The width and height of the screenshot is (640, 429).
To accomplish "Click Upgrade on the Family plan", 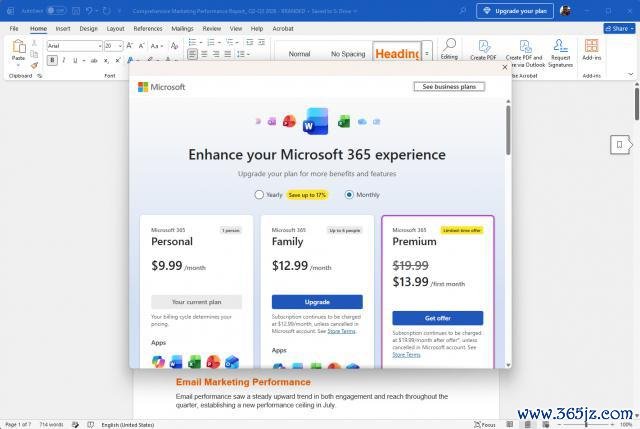I will click(317, 302).
